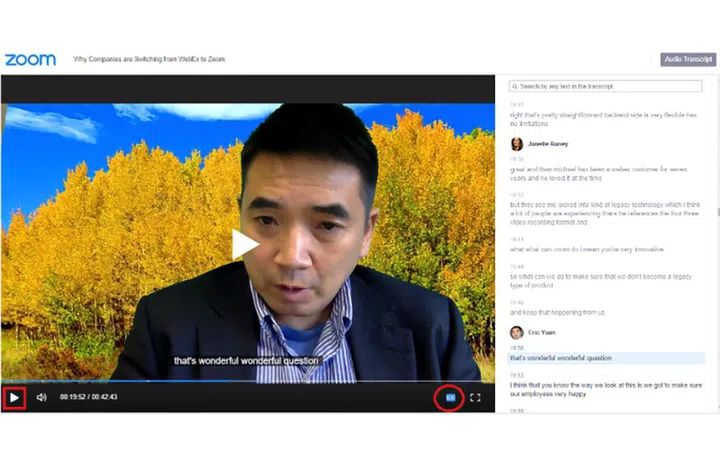Screen dimensions: 720x459
Task: Click Janelle Raney's avatar in the transcript
Action: 516,144
